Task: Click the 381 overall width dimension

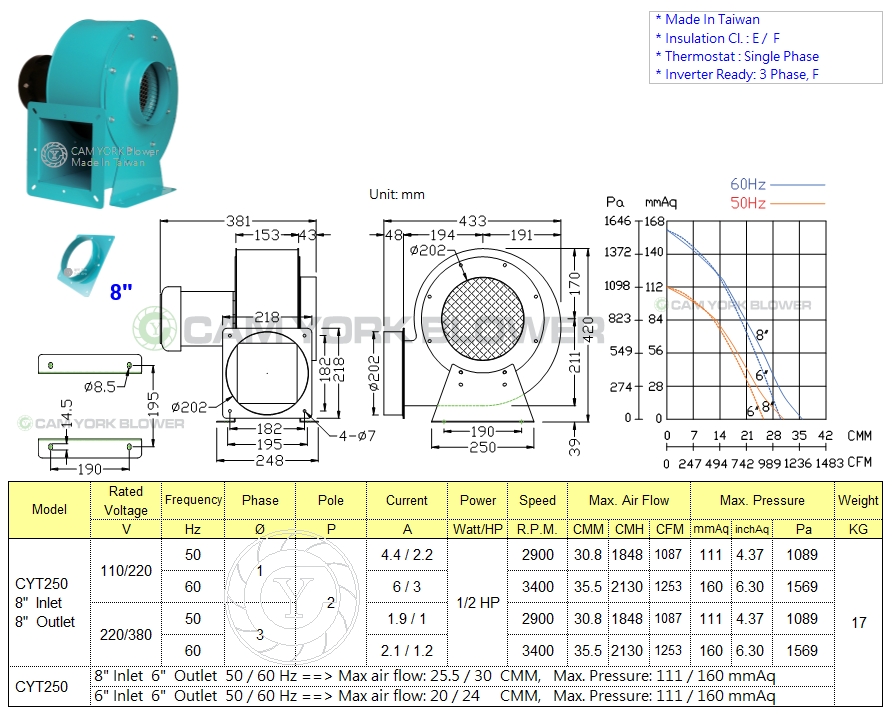Action: click(x=238, y=221)
